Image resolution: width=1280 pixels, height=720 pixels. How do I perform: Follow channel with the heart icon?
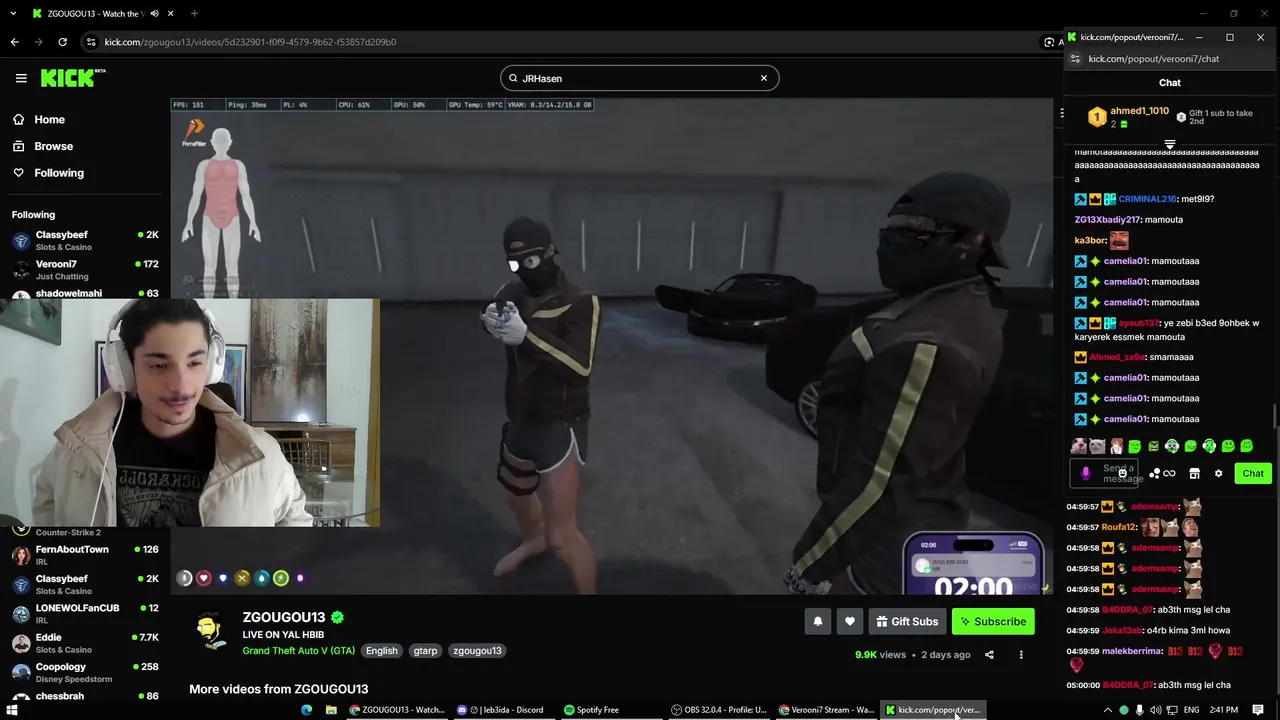coord(849,621)
